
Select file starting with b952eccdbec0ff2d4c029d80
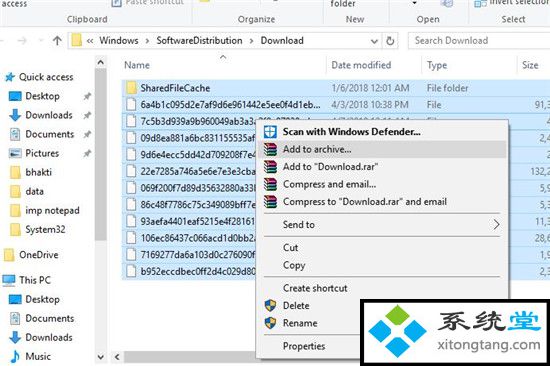pos(189,271)
